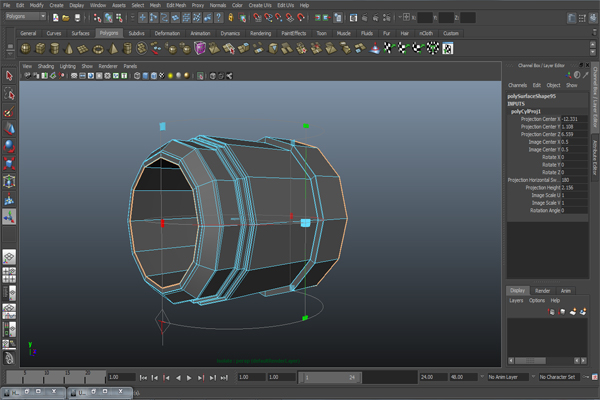This screenshot has height=400, width=600.
Task: Switch to single perspective view layout
Action: 9,257
